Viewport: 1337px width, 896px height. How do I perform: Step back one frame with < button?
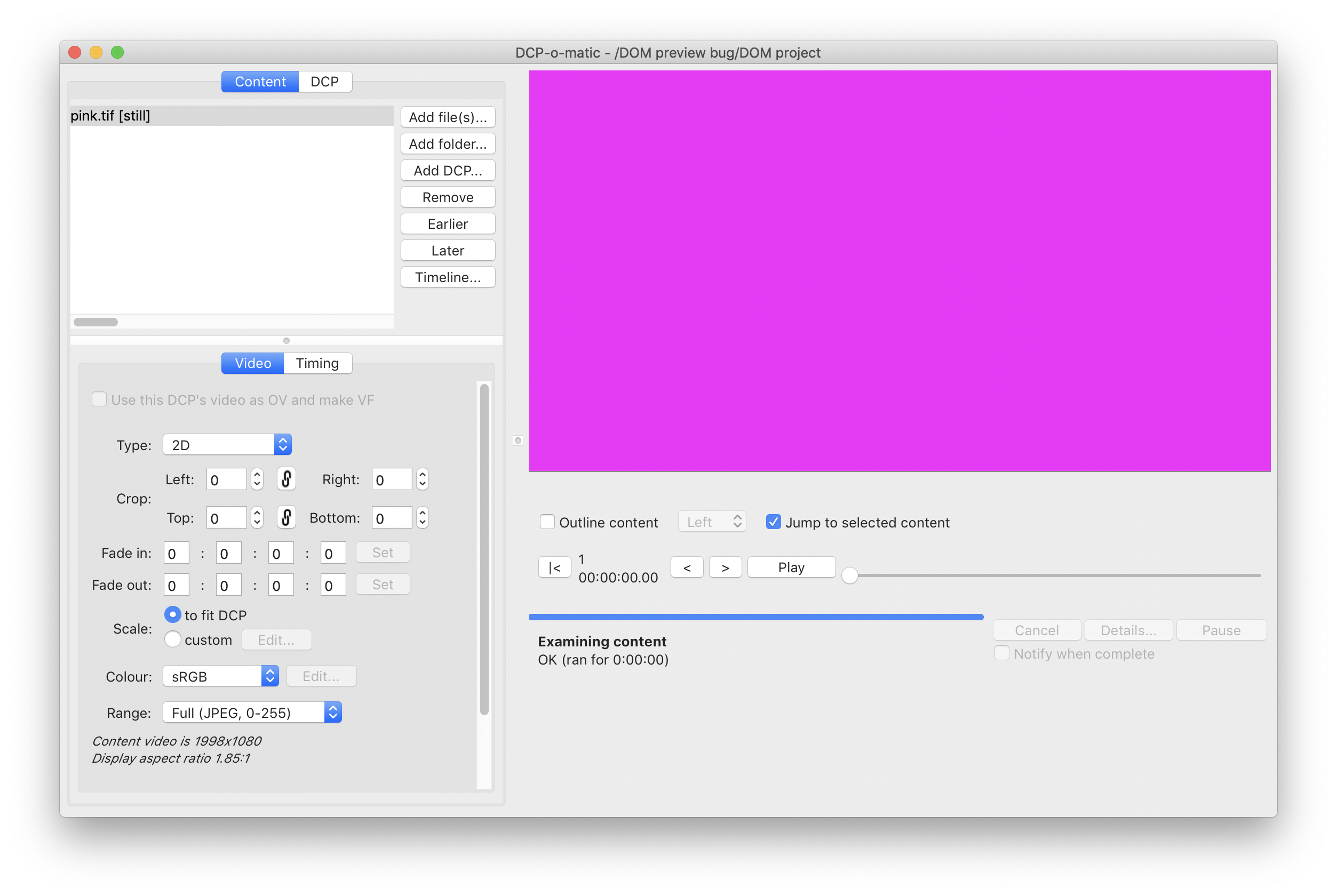point(687,567)
